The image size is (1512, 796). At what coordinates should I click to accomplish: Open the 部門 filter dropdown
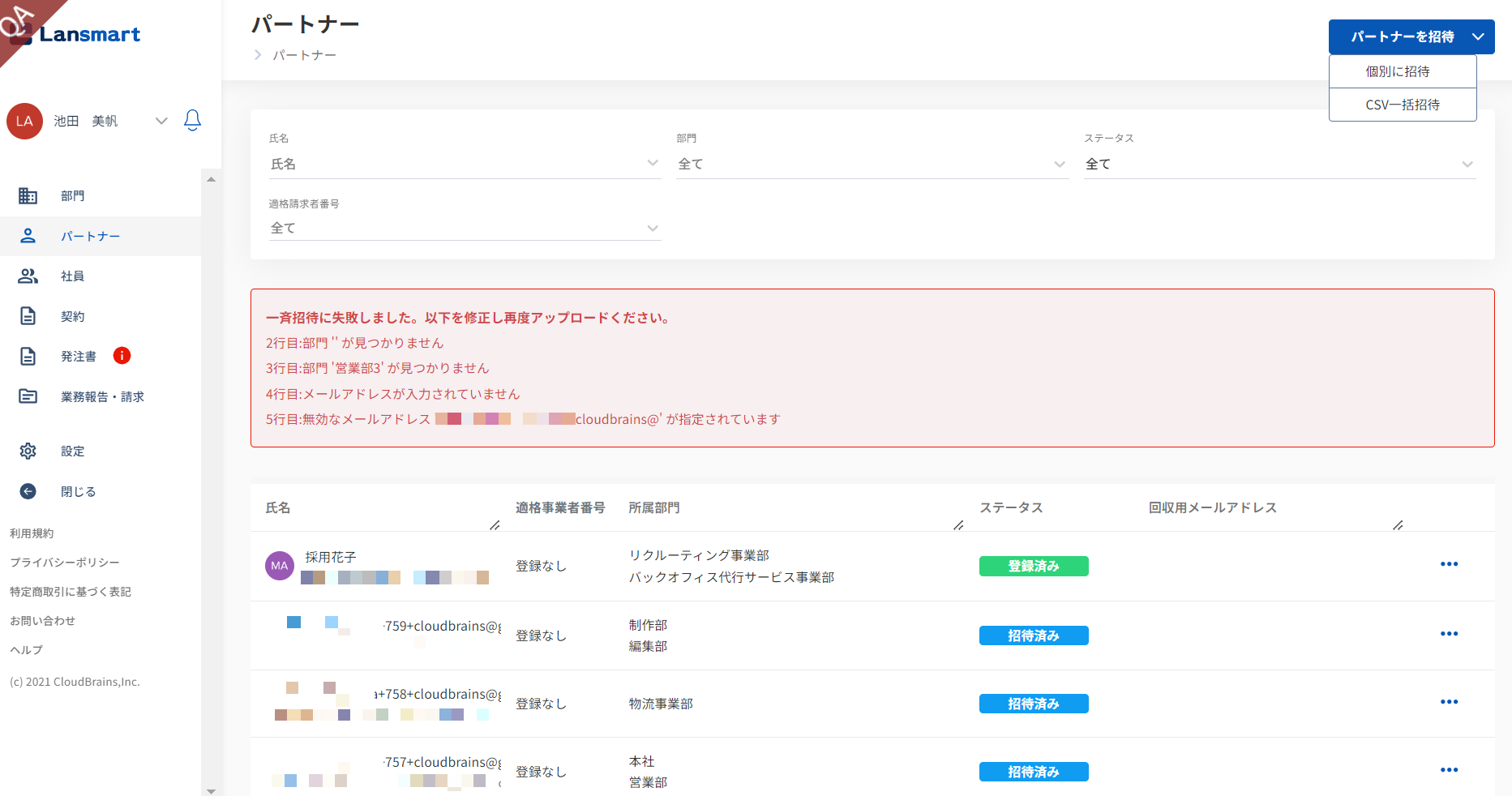pos(872,164)
